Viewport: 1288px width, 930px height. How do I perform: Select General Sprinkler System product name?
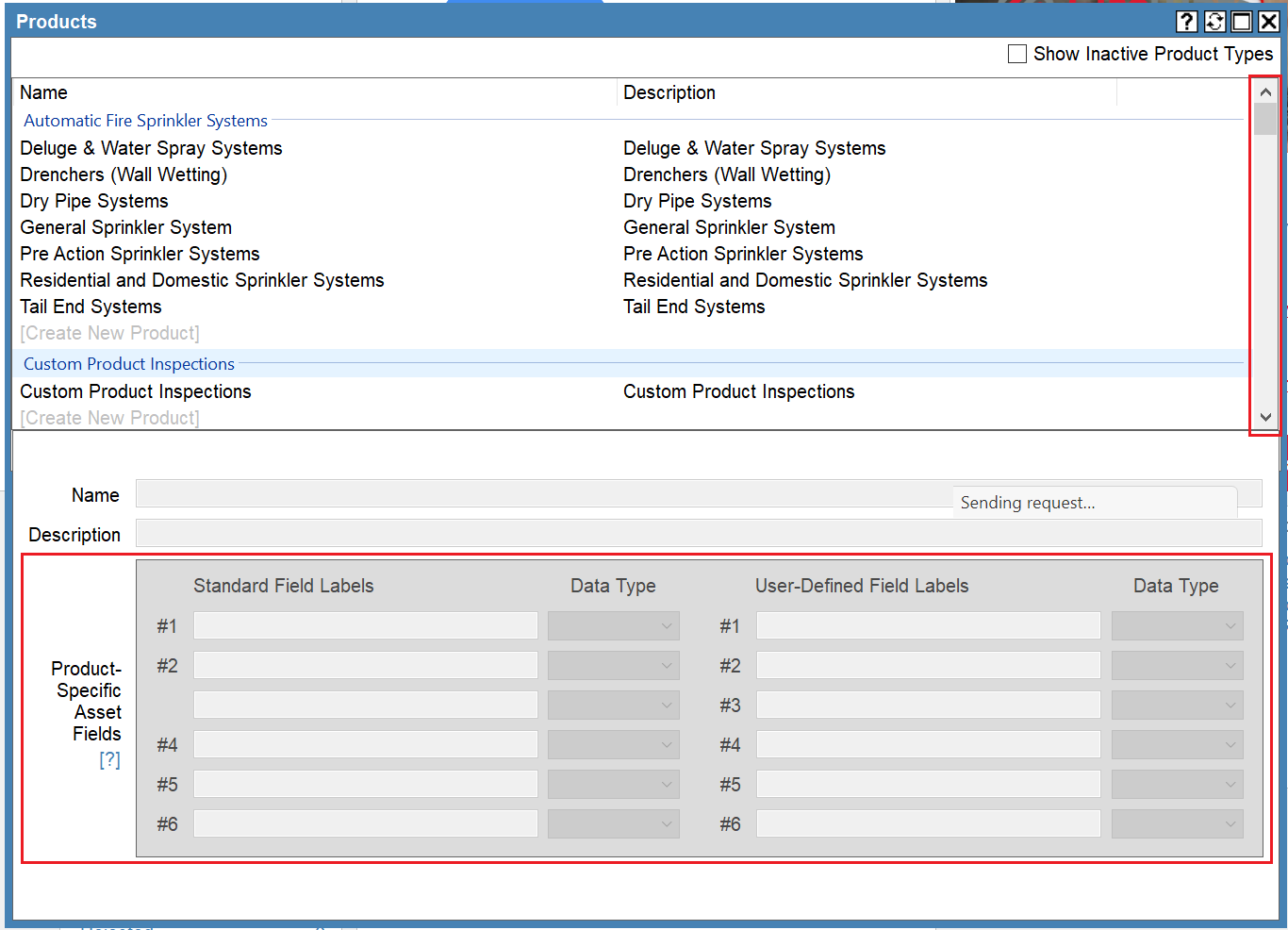(125, 227)
